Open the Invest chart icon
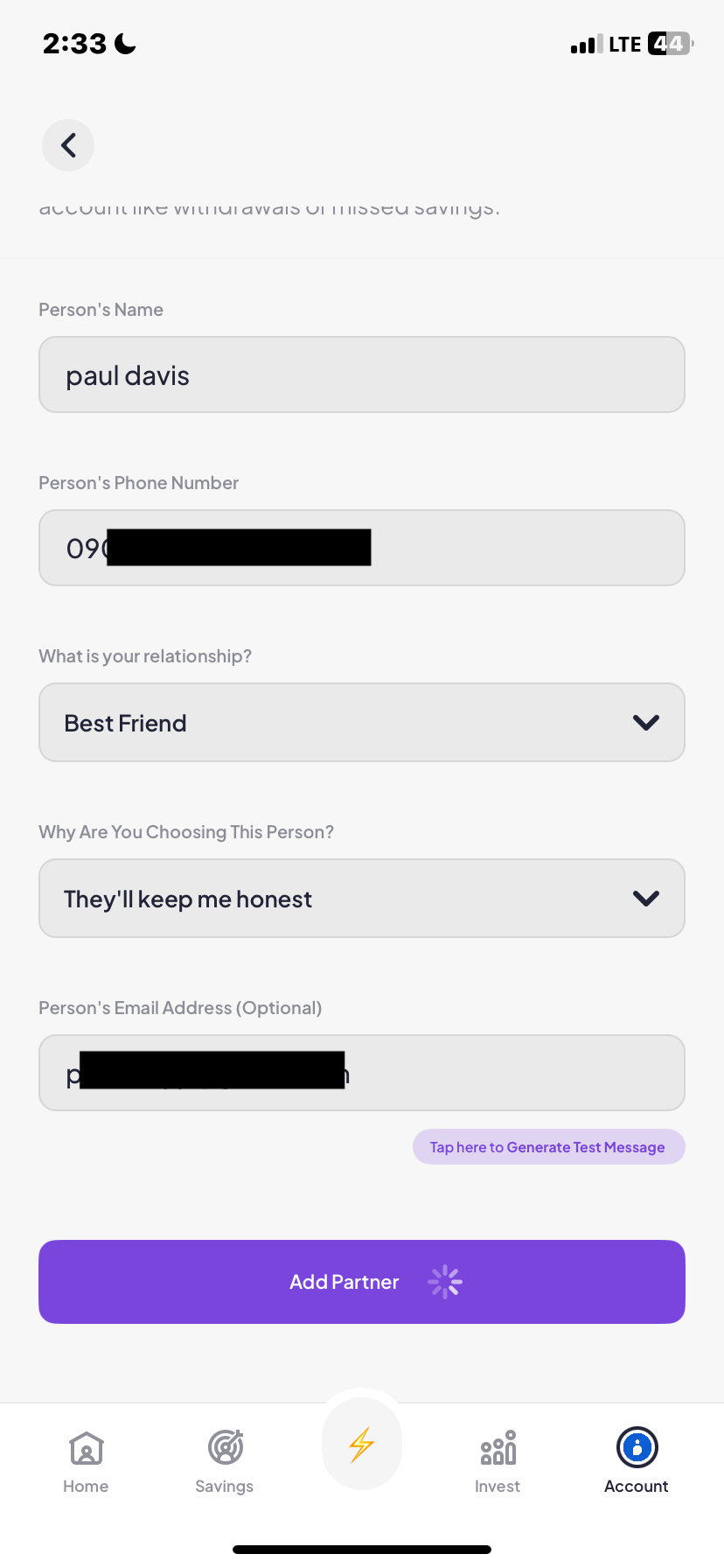724x1568 pixels. point(498,1448)
